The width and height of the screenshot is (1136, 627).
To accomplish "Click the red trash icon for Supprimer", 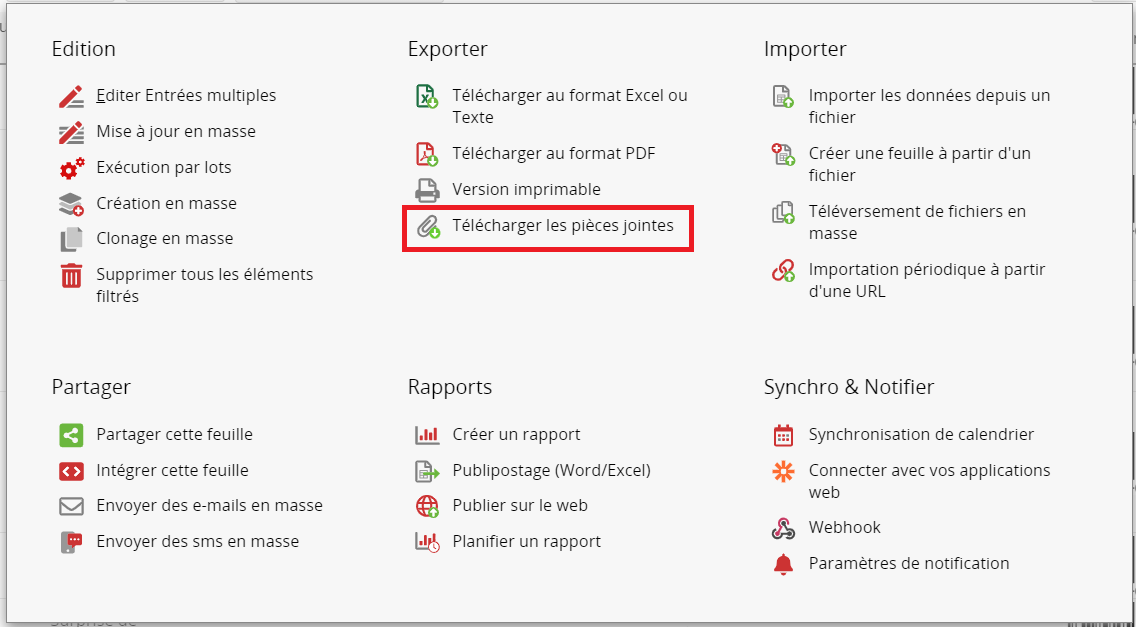I will [71, 276].
